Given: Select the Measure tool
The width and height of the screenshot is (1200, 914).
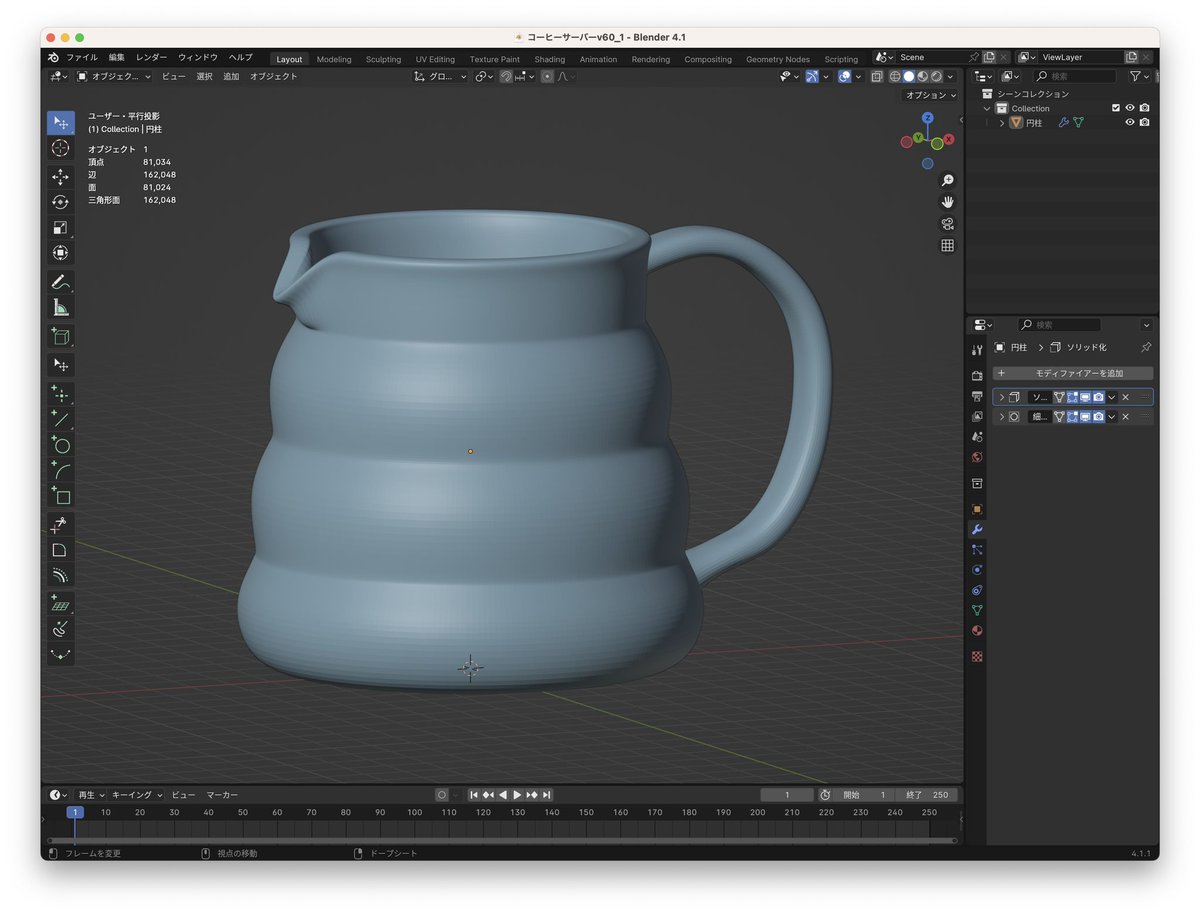Looking at the screenshot, I should pyautogui.click(x=61, y=308).
